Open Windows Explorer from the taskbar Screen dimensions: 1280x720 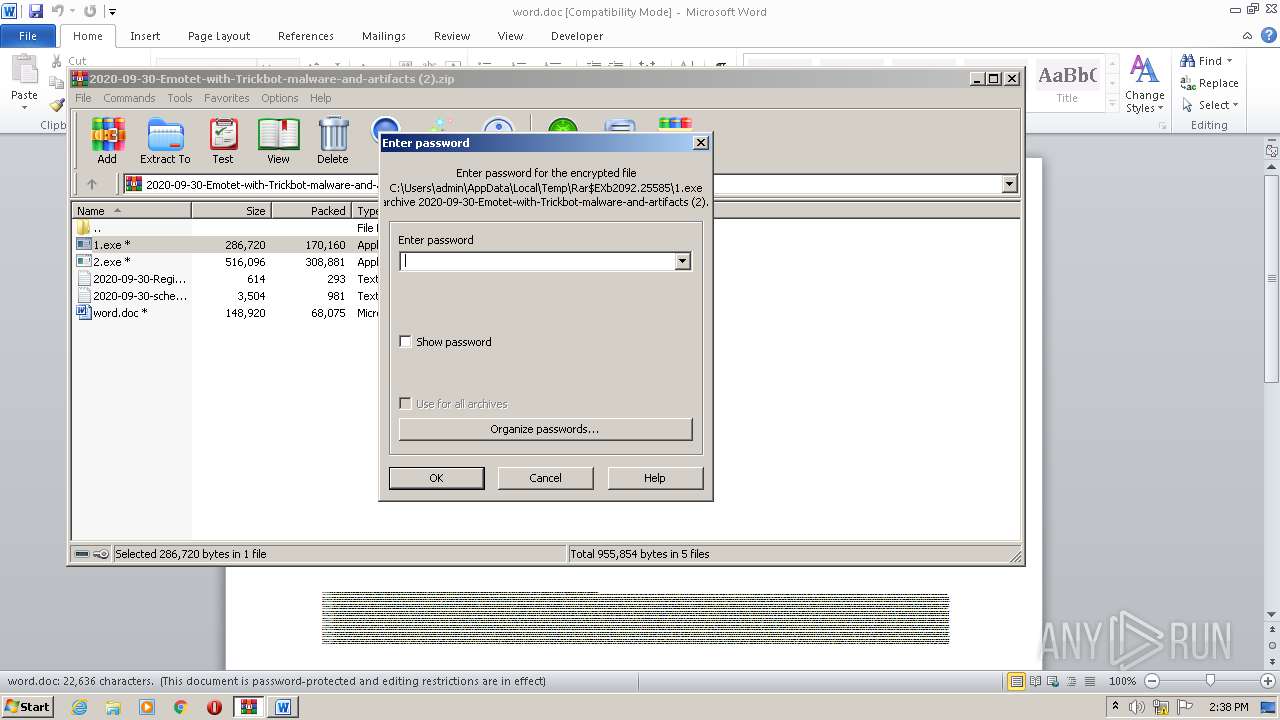pos(113,707)
